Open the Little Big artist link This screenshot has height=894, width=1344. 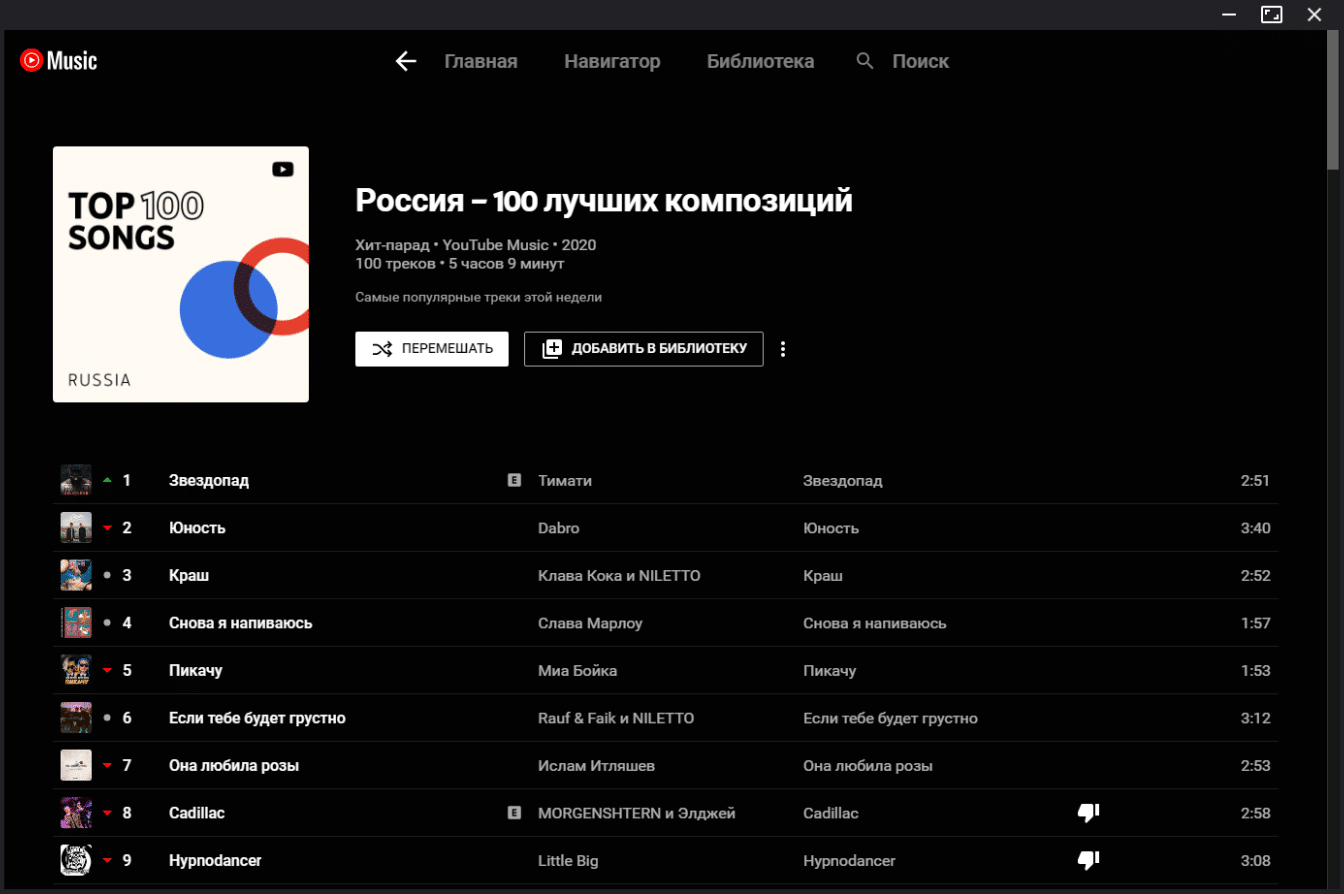pos(568,861)
